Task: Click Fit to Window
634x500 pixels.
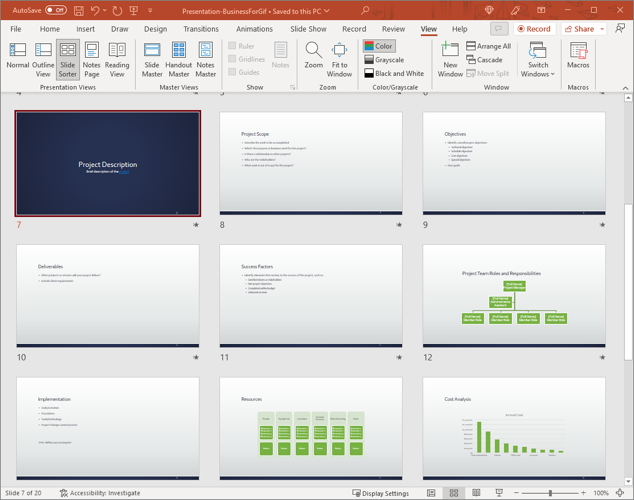Action: coord(339,59)
